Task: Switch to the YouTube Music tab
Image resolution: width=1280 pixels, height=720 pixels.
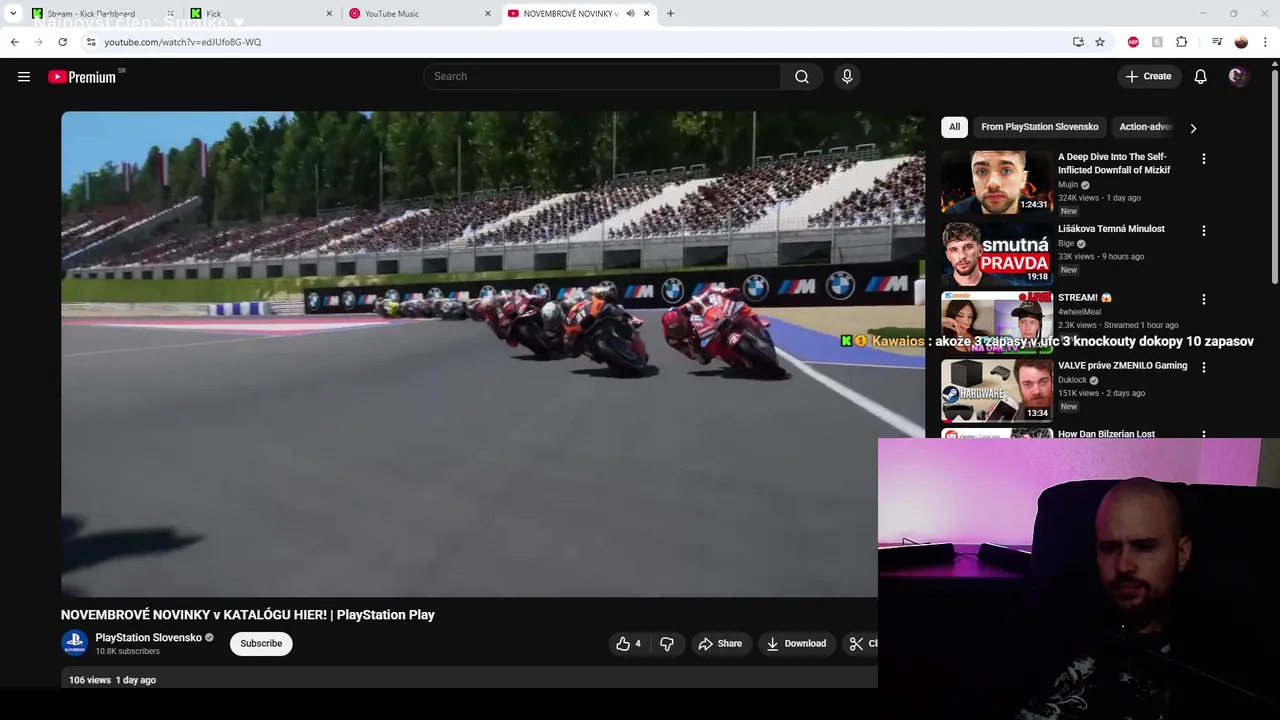Action: click(x=420, y=14)
